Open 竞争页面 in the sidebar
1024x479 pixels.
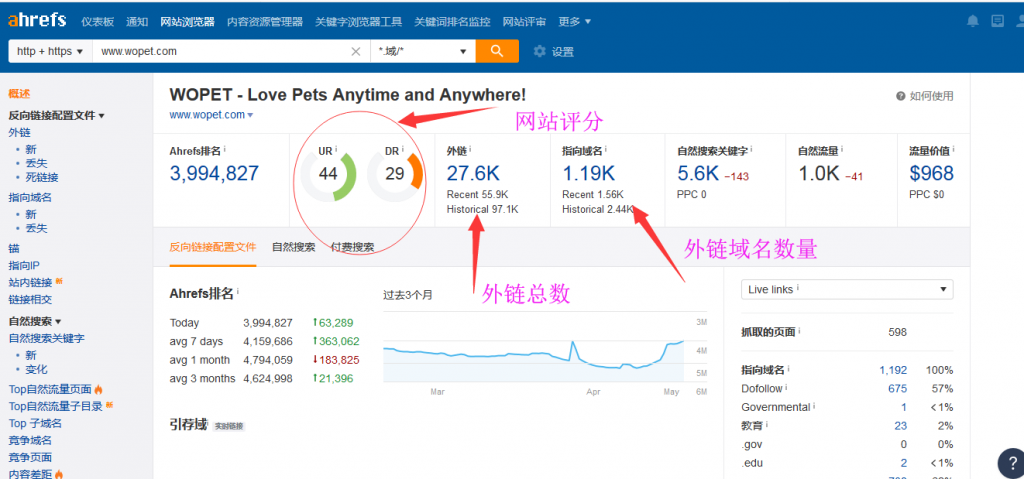[x=30, y=457]
